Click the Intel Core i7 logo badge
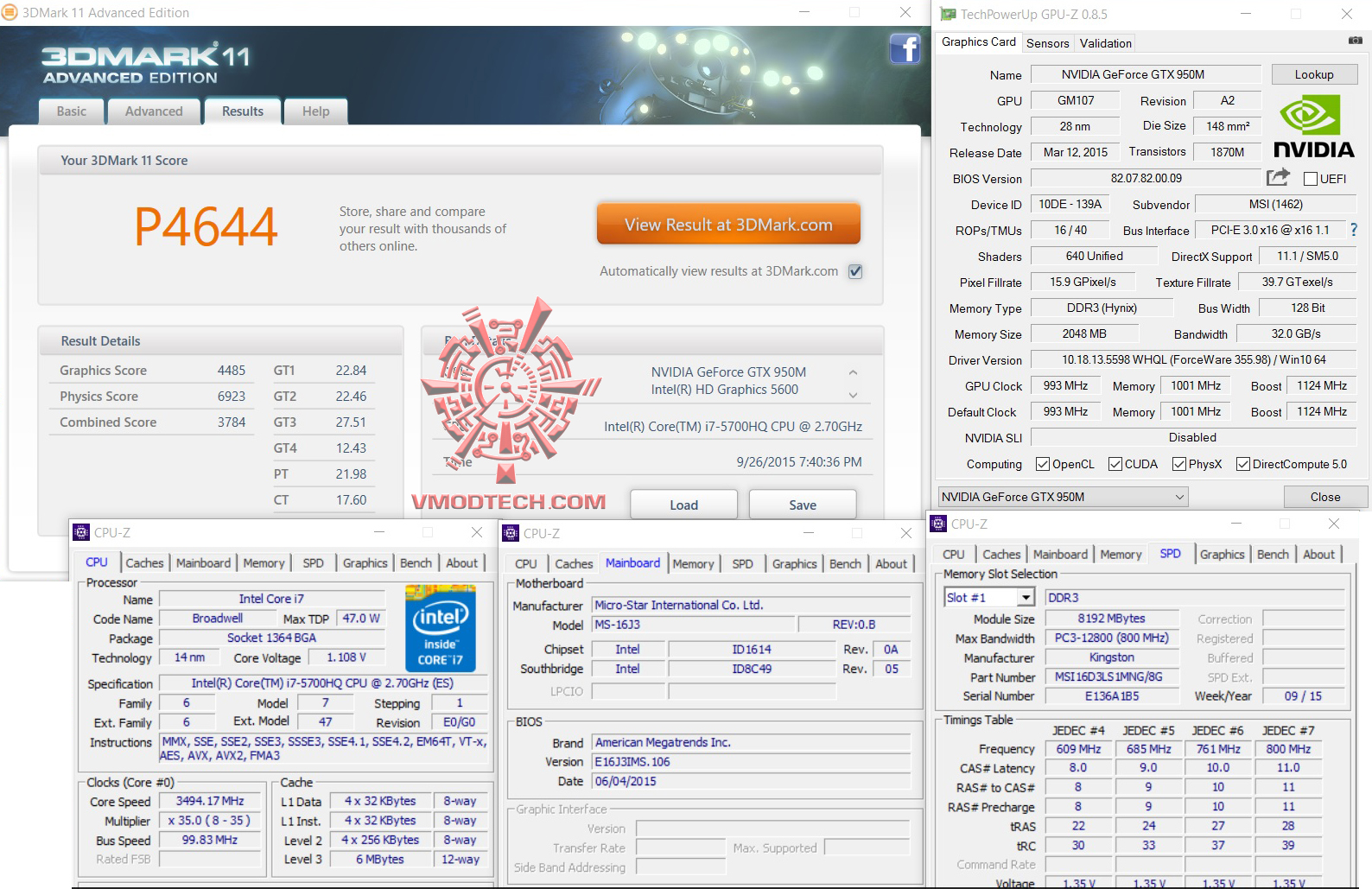Image resolution: width=1372 pixels, height=889 pixels. tap(441, 628)
